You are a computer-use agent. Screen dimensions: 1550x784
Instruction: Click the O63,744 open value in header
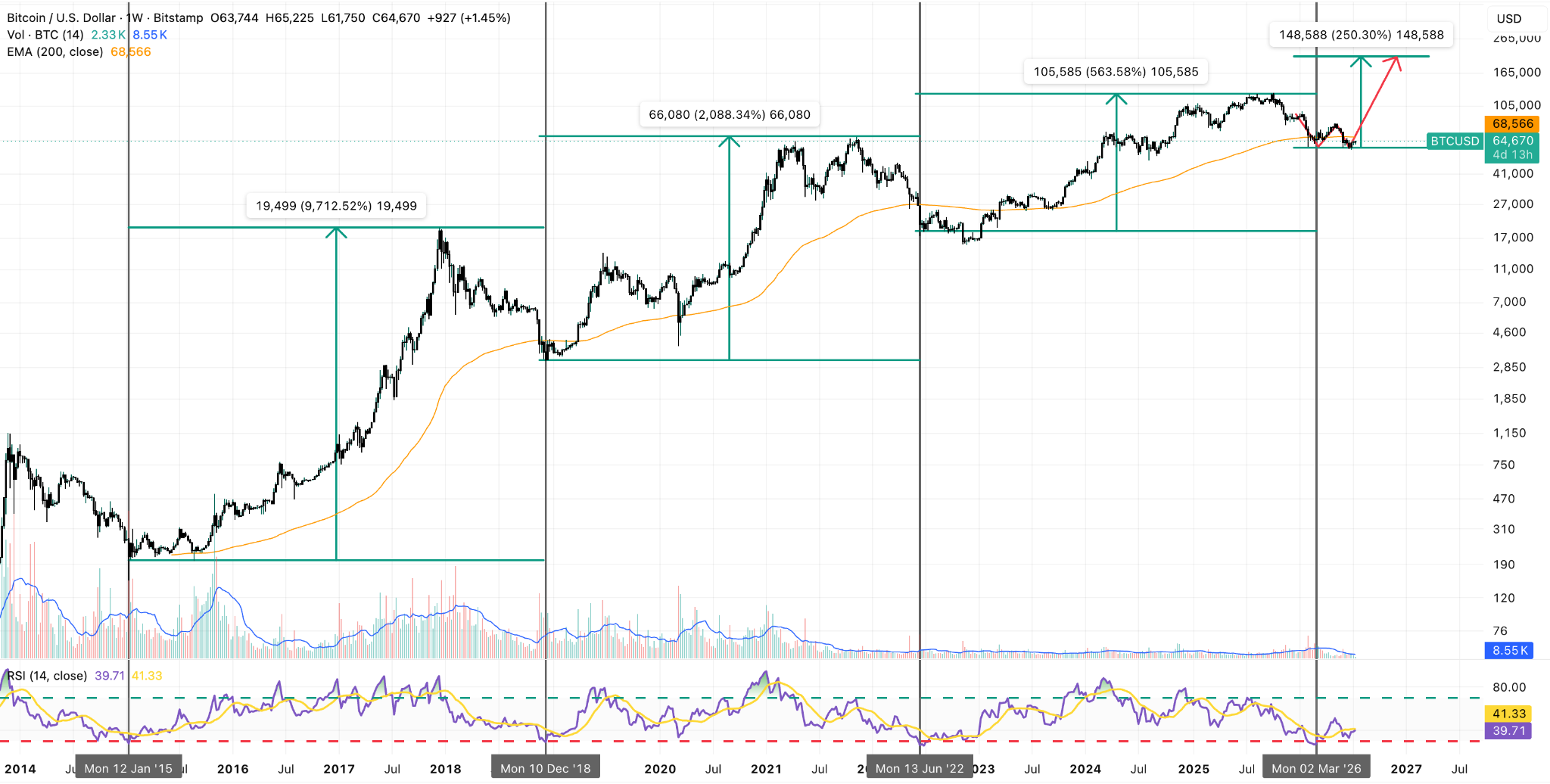[235, 17]
